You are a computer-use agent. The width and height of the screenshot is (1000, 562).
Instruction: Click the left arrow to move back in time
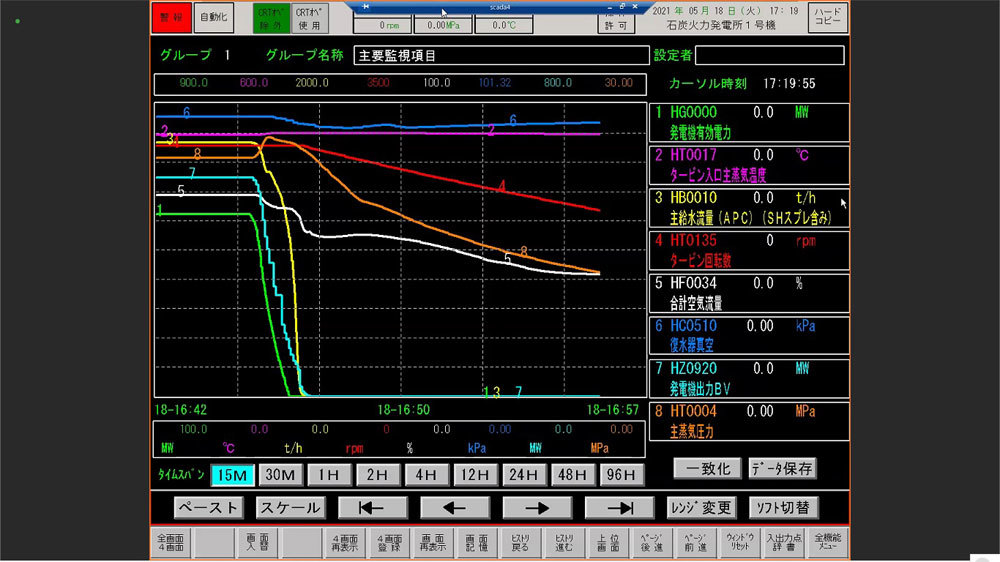click(x=454, y=507)
